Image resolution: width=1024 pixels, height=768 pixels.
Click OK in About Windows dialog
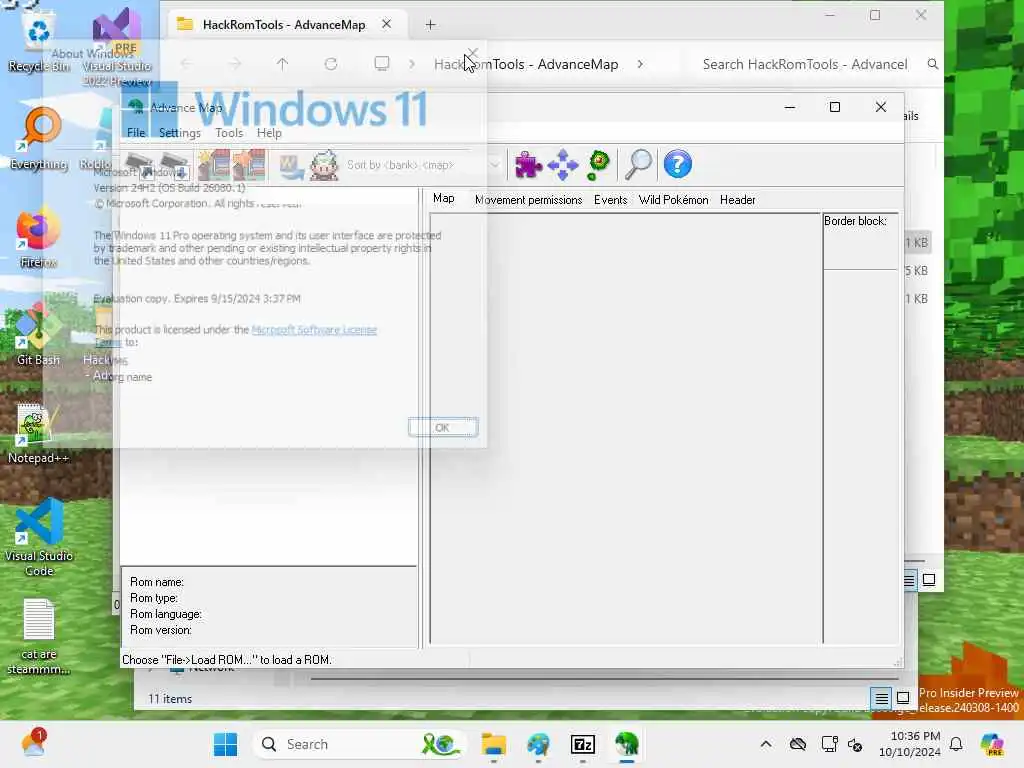tap(443, 428)
